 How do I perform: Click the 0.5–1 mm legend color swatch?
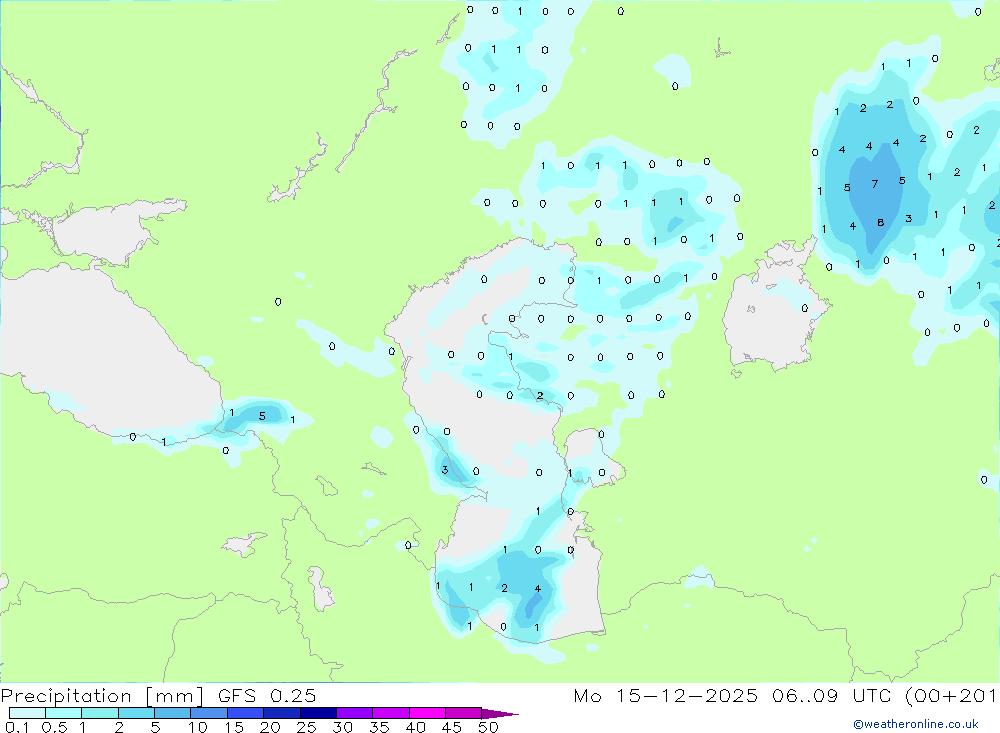point(63,713)
